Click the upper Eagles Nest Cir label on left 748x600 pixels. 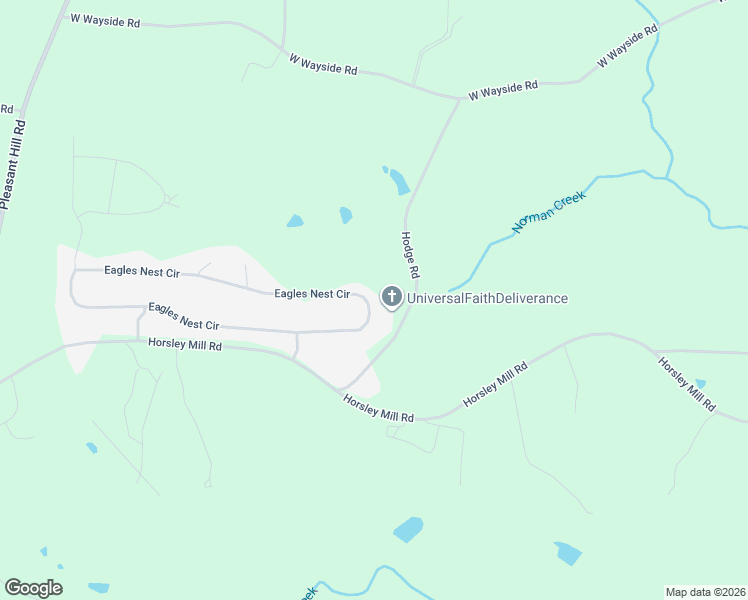142,271
